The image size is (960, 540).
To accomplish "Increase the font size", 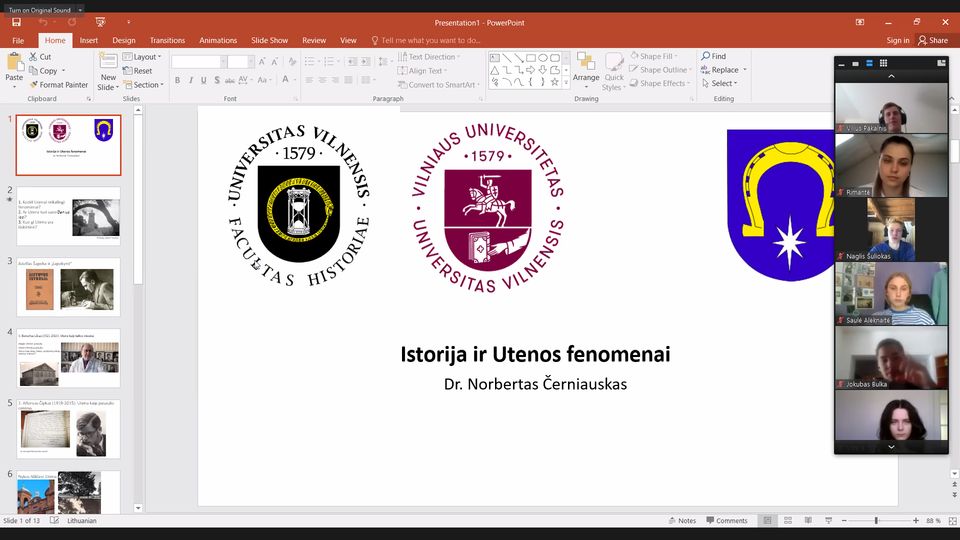I will coord(262,62).
